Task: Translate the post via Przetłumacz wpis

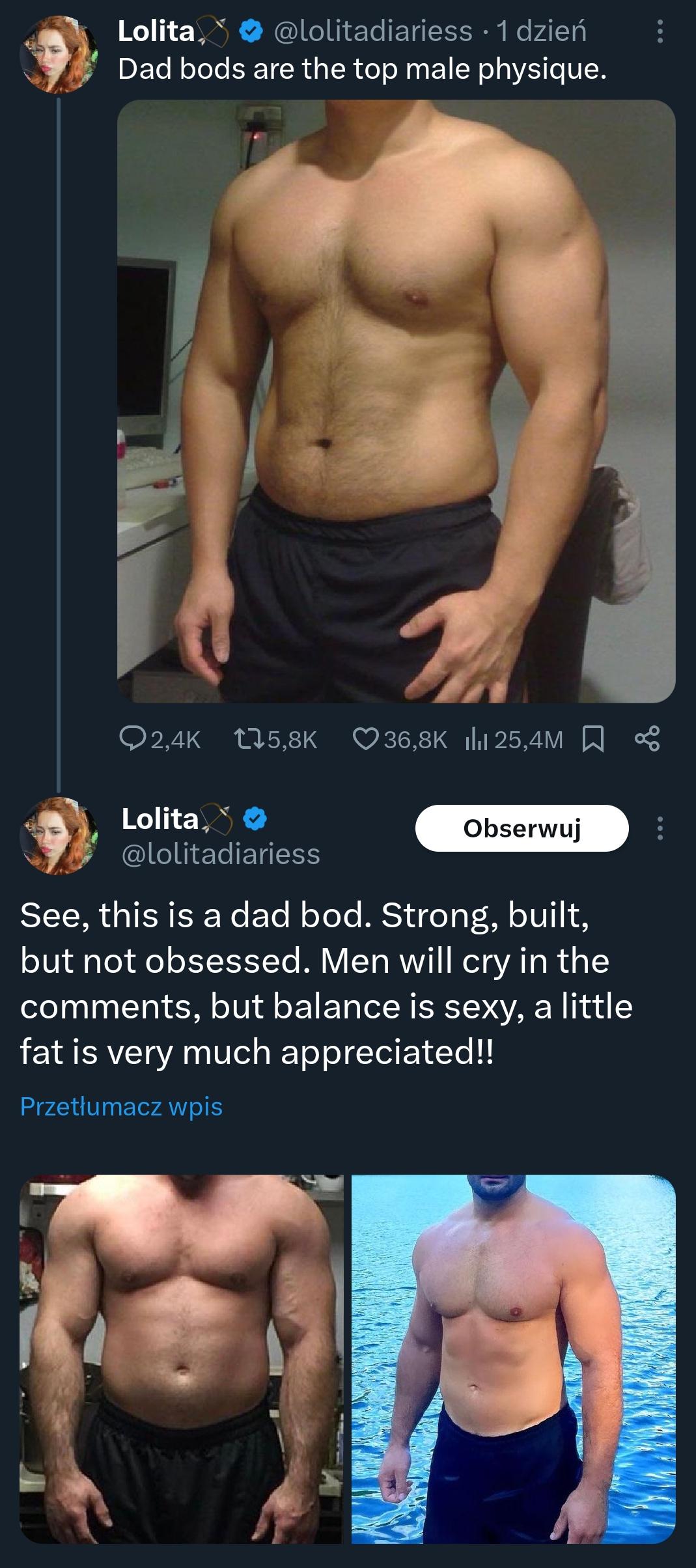Action: tap(121, 1106)
